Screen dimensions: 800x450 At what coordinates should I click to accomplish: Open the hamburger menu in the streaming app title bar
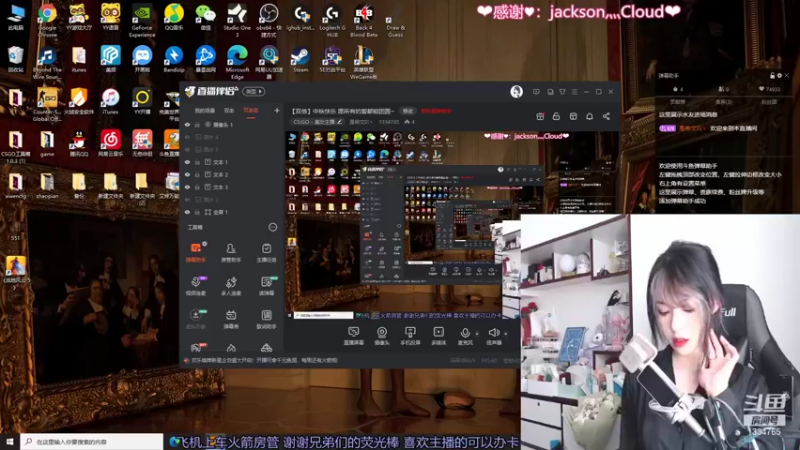(574, 92)
